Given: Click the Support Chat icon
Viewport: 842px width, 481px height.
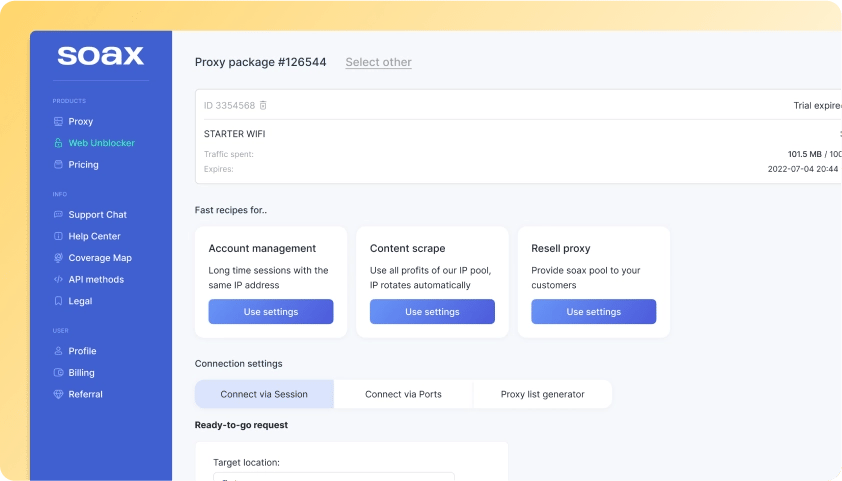Looking at the screenshot, I should tap(58, 215).
